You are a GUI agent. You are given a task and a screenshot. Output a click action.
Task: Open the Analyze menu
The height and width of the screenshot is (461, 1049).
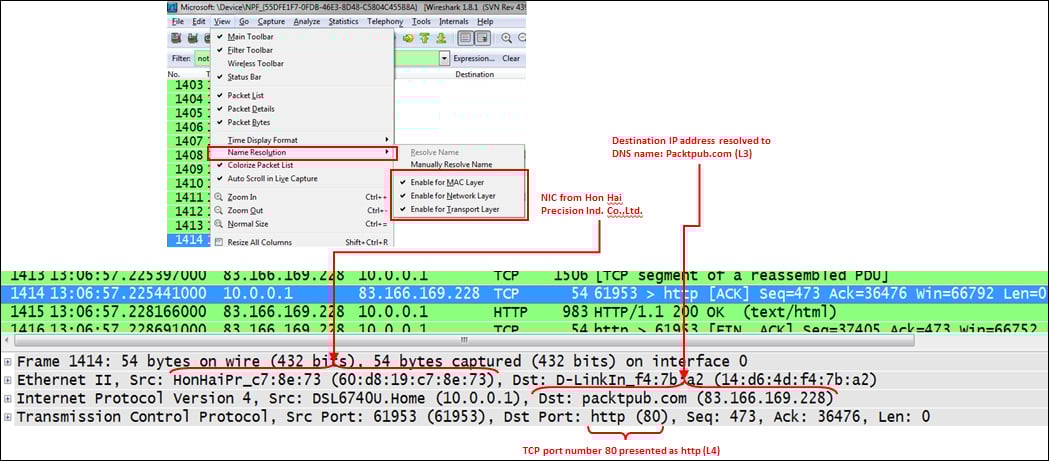point(306,21)
